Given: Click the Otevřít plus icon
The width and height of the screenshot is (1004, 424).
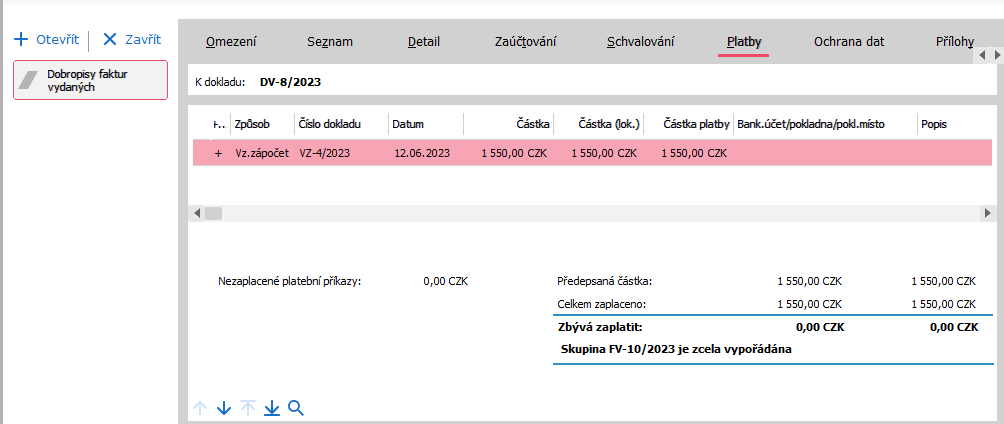Looking at the screenshot, I should click(21, 40).
